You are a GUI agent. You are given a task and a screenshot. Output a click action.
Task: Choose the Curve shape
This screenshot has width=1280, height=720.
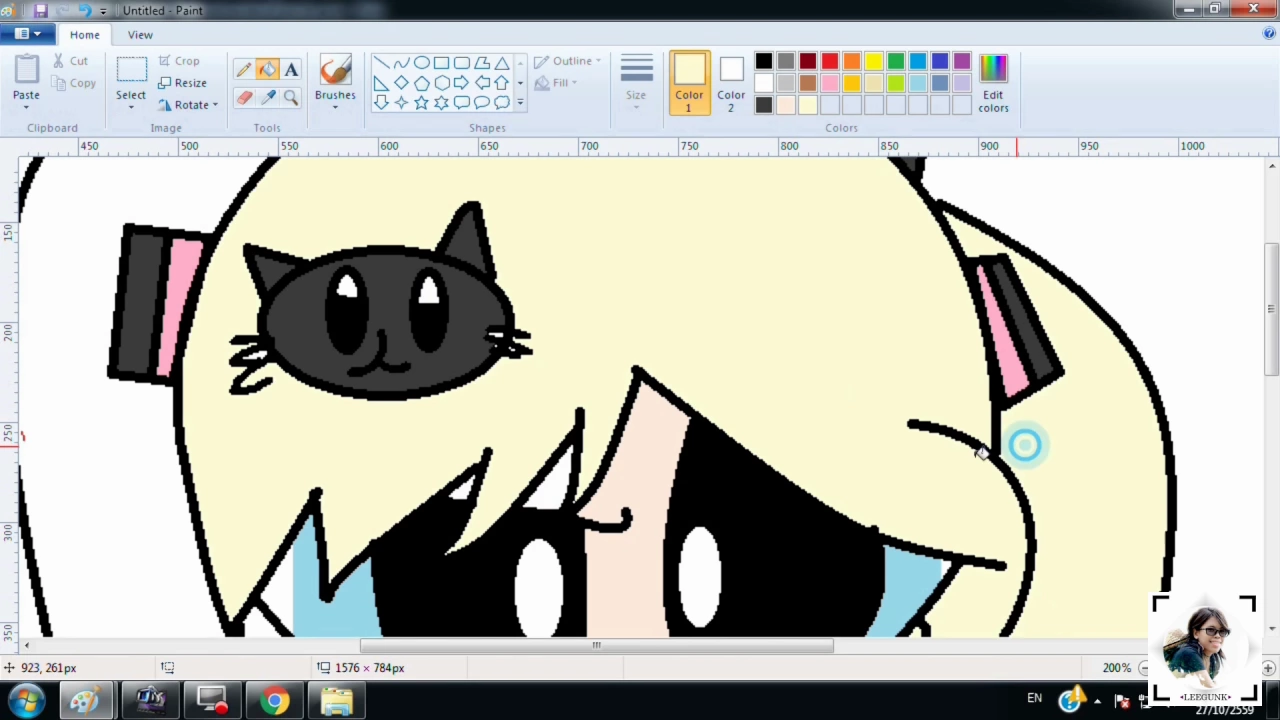click(x=401, y=63)
